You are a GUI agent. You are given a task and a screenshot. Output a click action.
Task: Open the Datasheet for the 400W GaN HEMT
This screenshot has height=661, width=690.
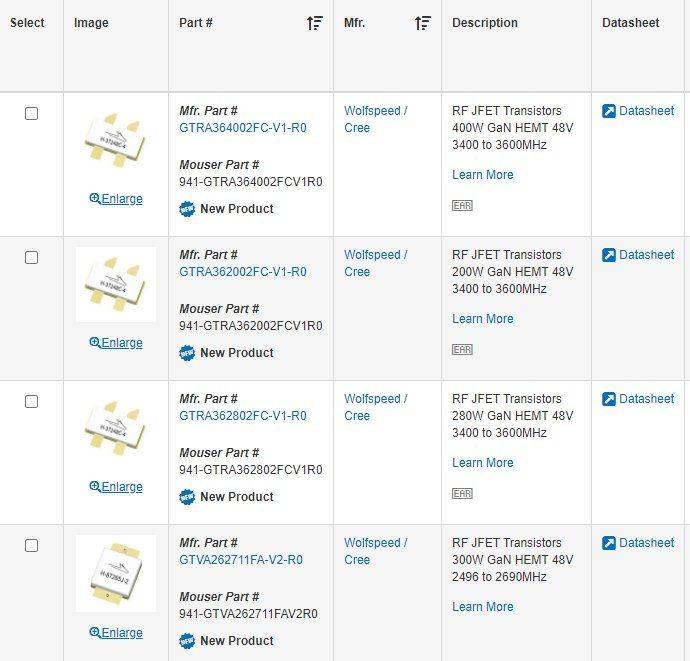tap(638, 111)
